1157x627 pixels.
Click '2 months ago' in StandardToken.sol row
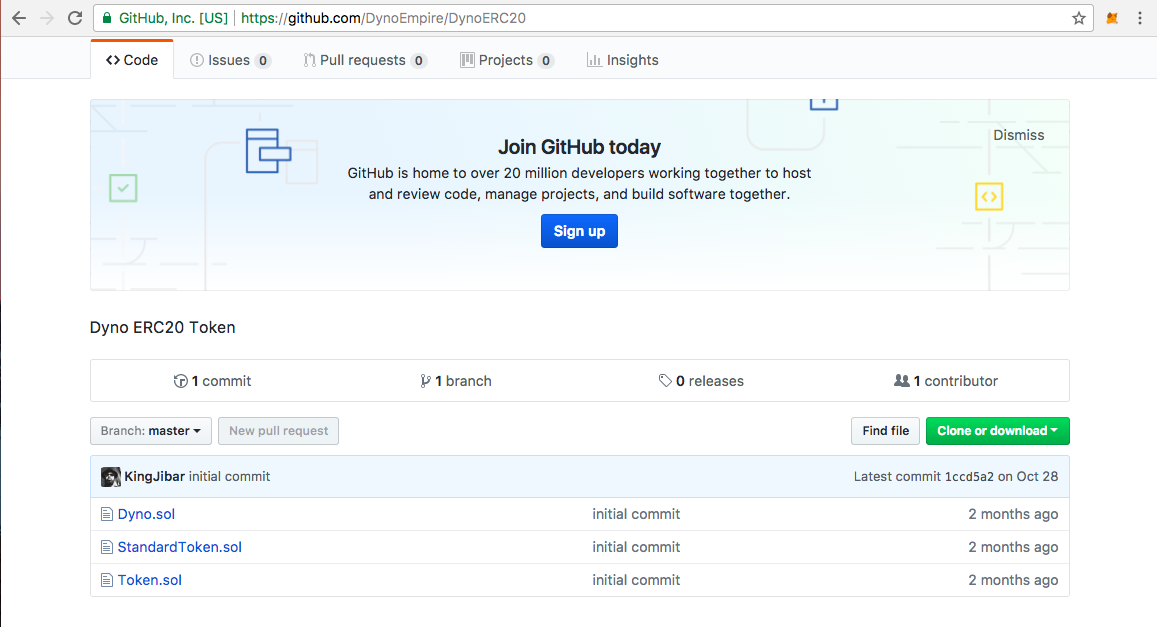pos(1013,547)
